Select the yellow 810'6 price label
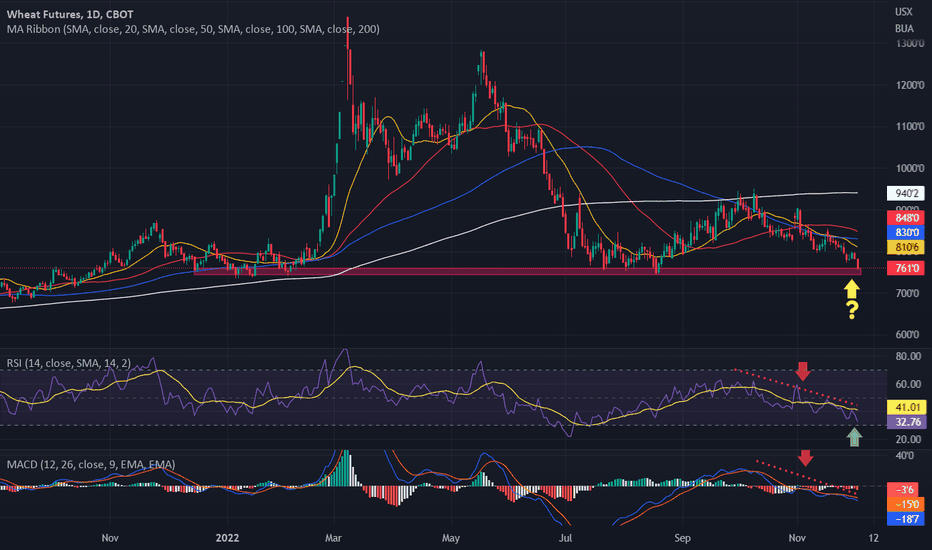The height and width of the screenshot is (550, 932). (906, 247)
